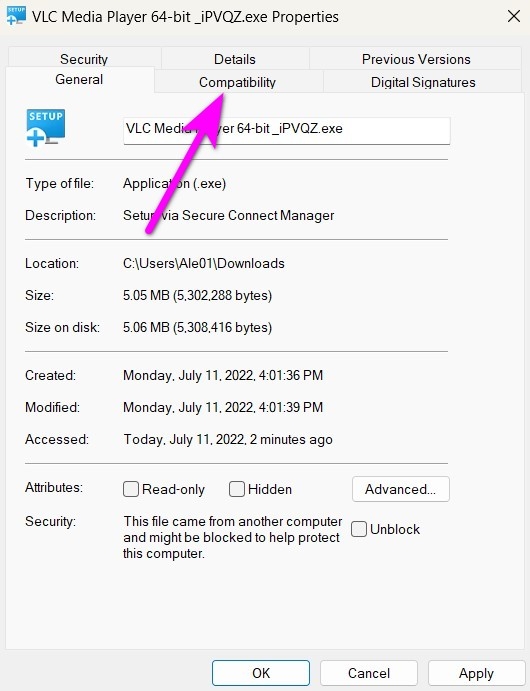Click the window title 'VLC Media Player 64-bit _iPVQZ.exe Properties'
The width and height of the screenshot is (530, 691).
tap(185, 17)
